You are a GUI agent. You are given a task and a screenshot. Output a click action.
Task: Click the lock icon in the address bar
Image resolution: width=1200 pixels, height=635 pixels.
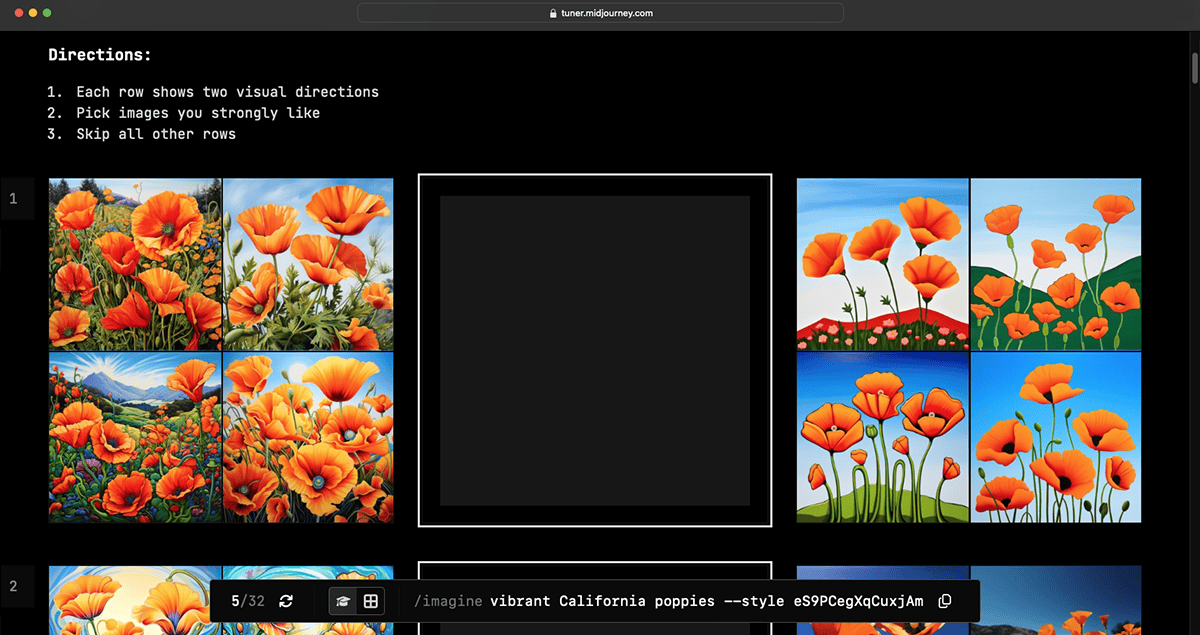[x=552, y=13]
